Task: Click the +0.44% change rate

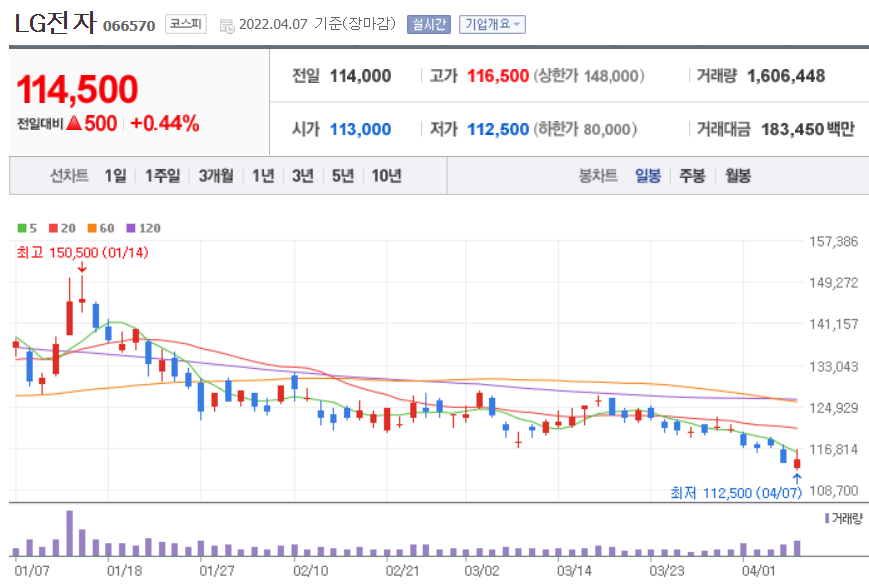Action: (x=165, y=123)
